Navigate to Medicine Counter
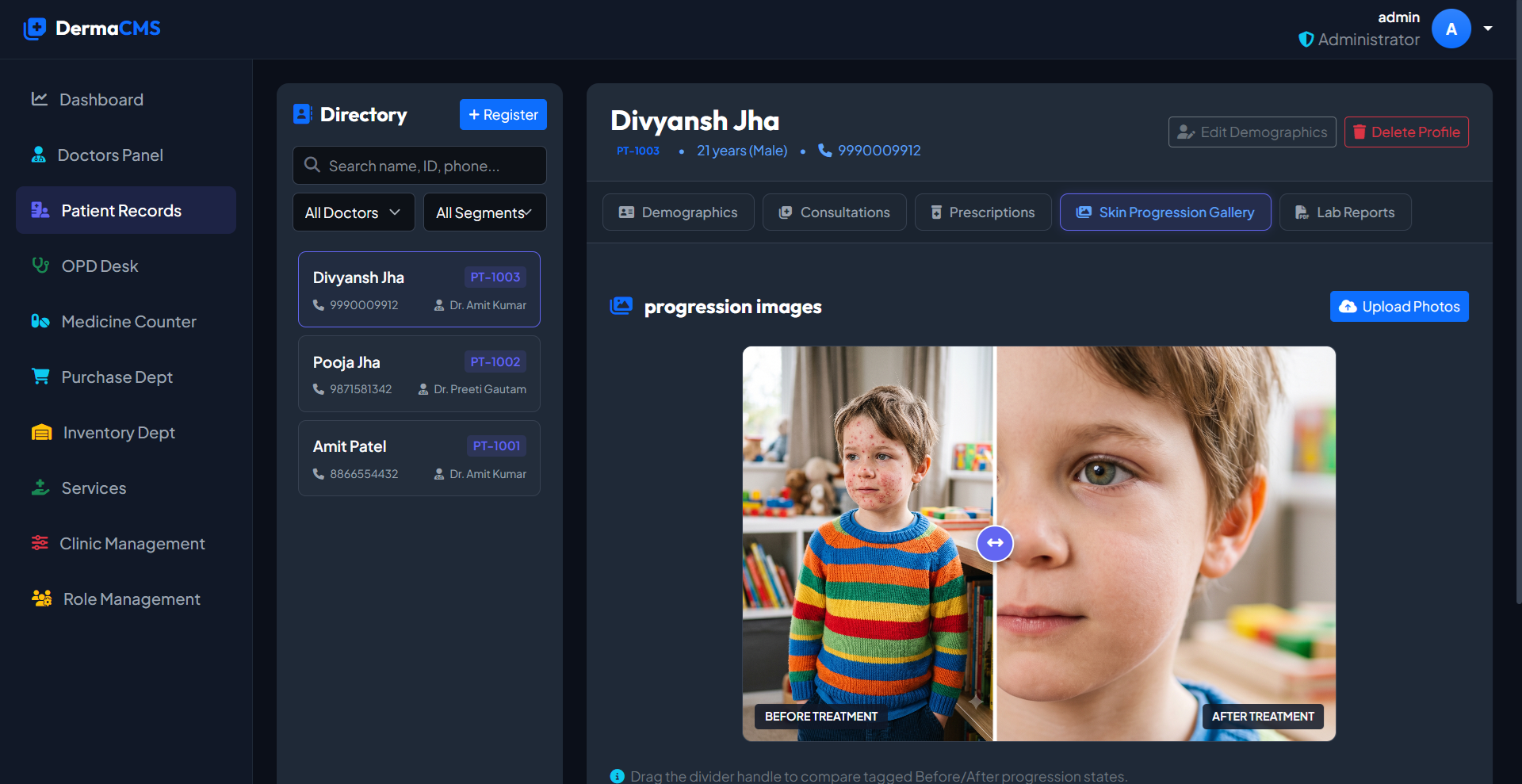The image size is (1522, 784). [126, 321]
